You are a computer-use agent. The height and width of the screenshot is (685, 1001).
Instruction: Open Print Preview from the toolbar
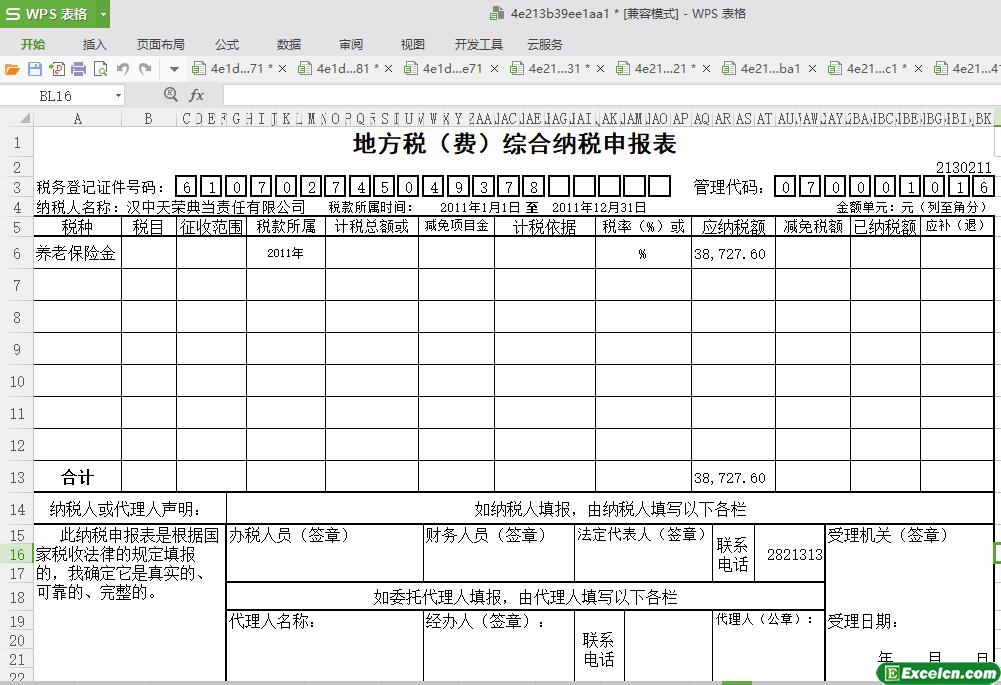(100, 69)
